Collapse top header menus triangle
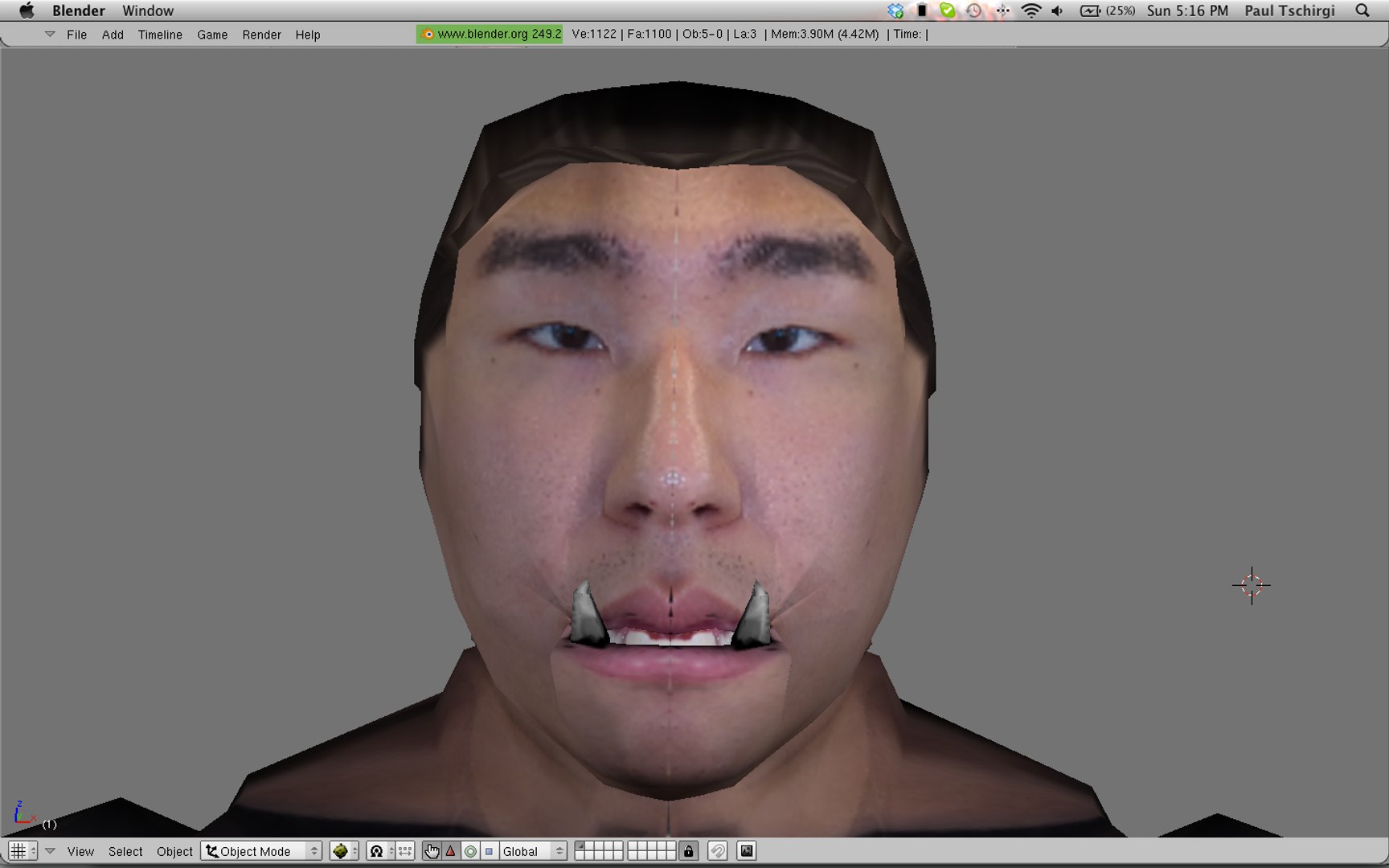The height and width of the screenshot is (868, 1389). pos(50,35)
